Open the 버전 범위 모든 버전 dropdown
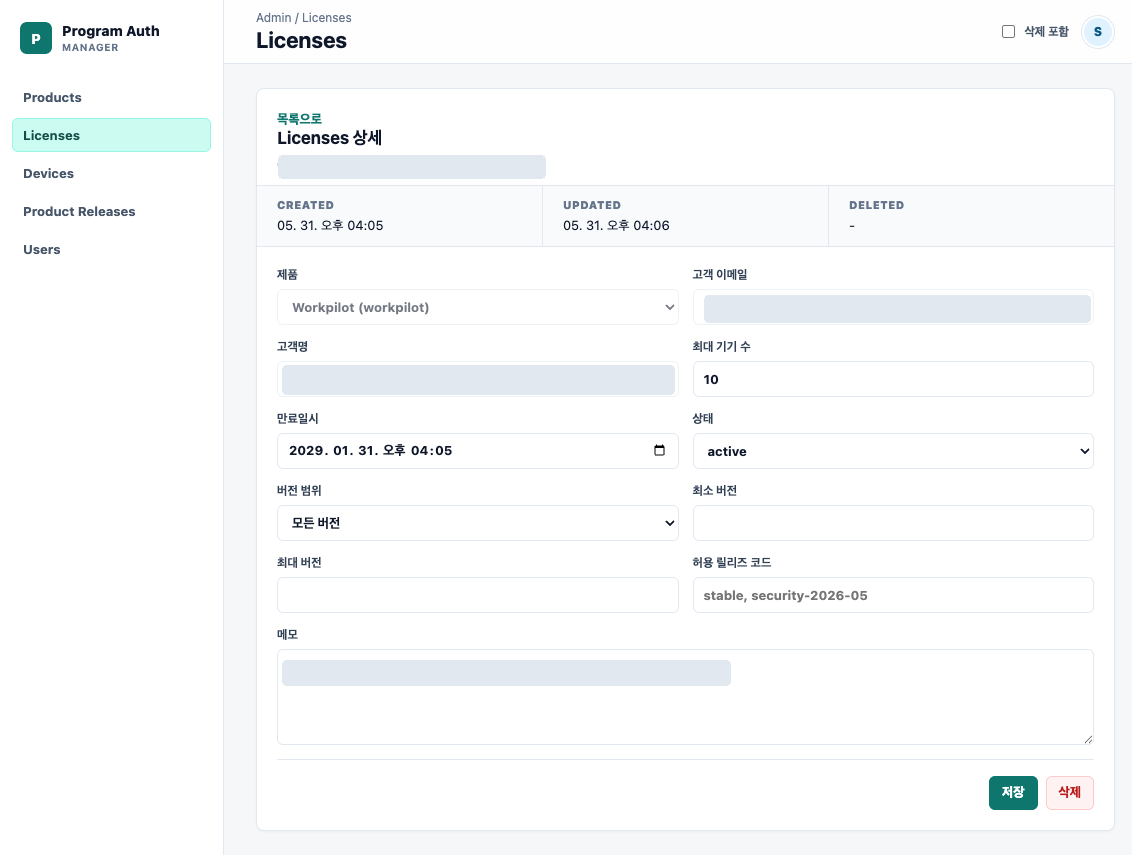Image resolution: width=1132 pixels, height=855 pixels. click(478, 523)
